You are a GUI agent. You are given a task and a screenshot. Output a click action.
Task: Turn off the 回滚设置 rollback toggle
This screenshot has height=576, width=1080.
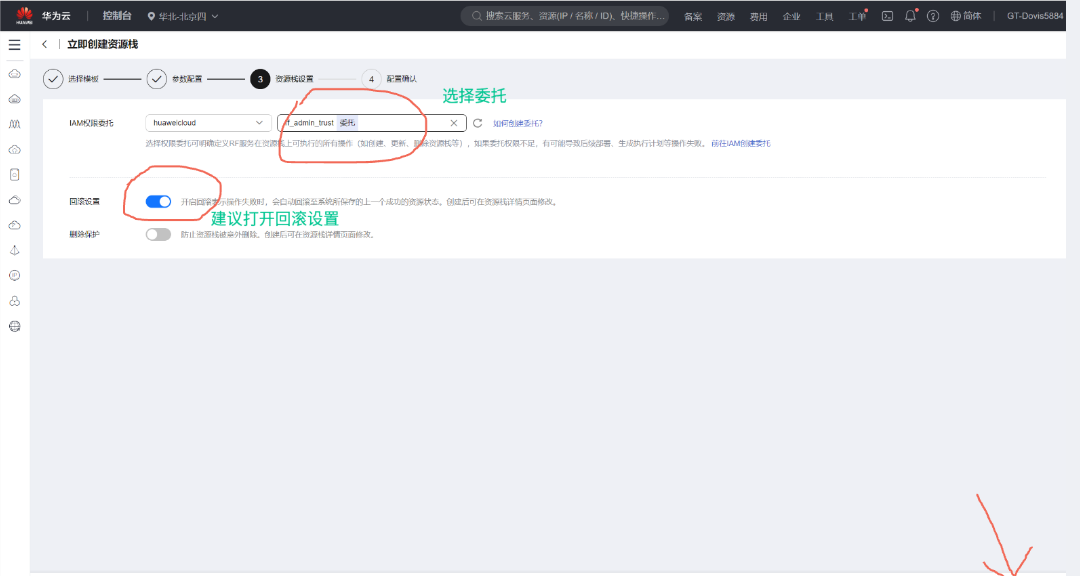point(158,201)
